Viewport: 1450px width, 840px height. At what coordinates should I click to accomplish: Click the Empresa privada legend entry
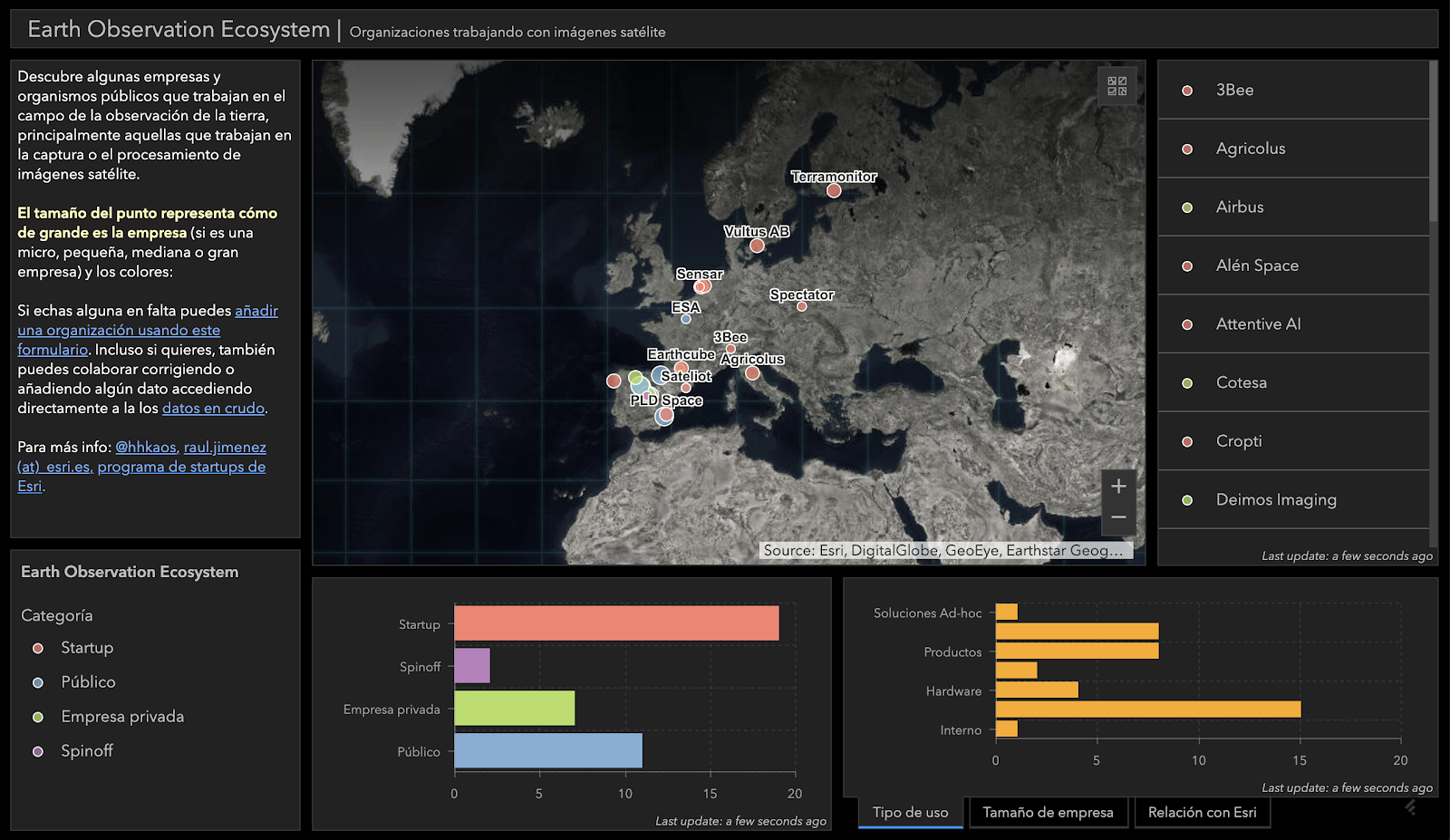(x=108, y=717)
